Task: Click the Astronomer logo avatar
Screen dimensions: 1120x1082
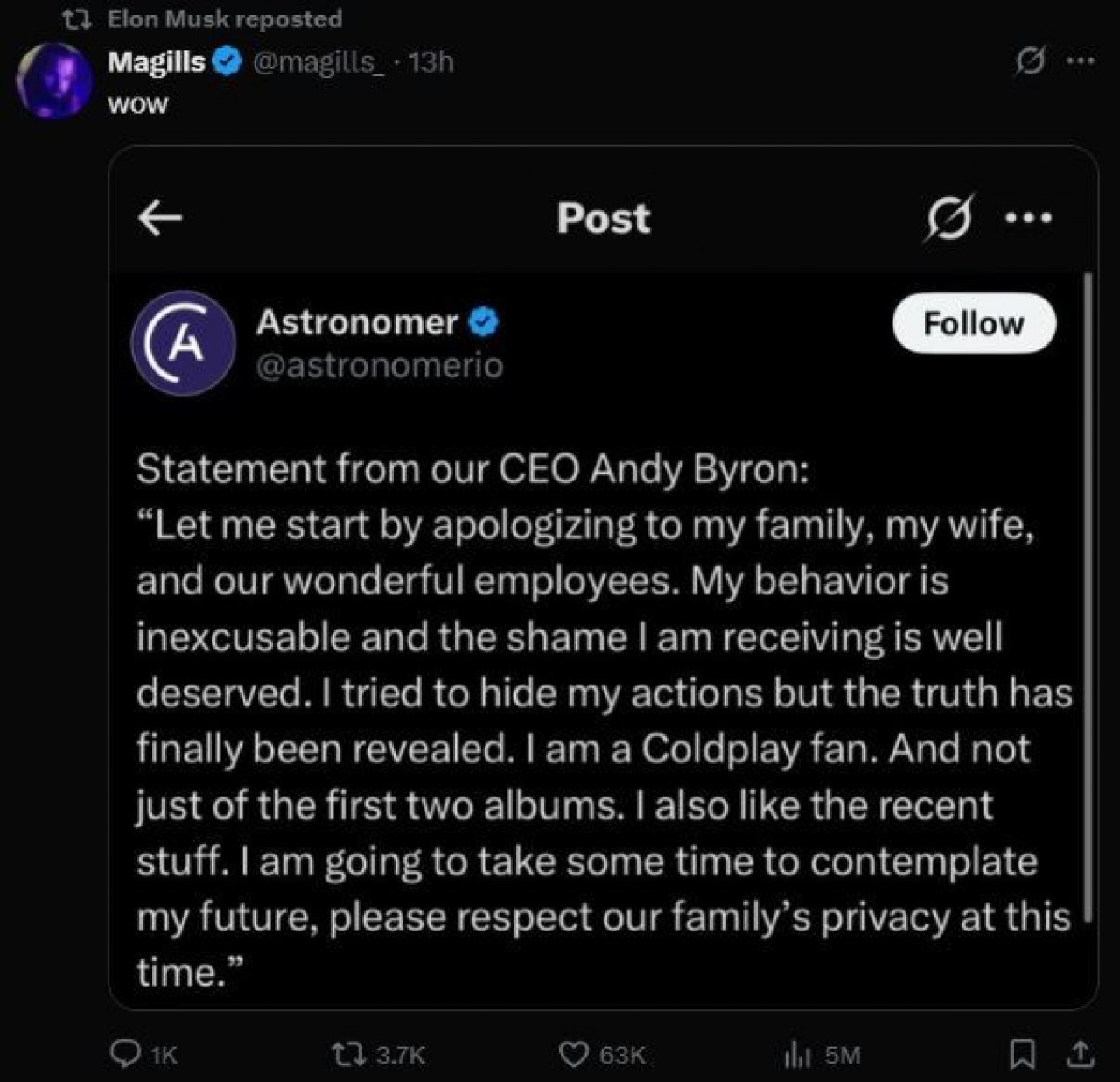Action: click(183, 342)
